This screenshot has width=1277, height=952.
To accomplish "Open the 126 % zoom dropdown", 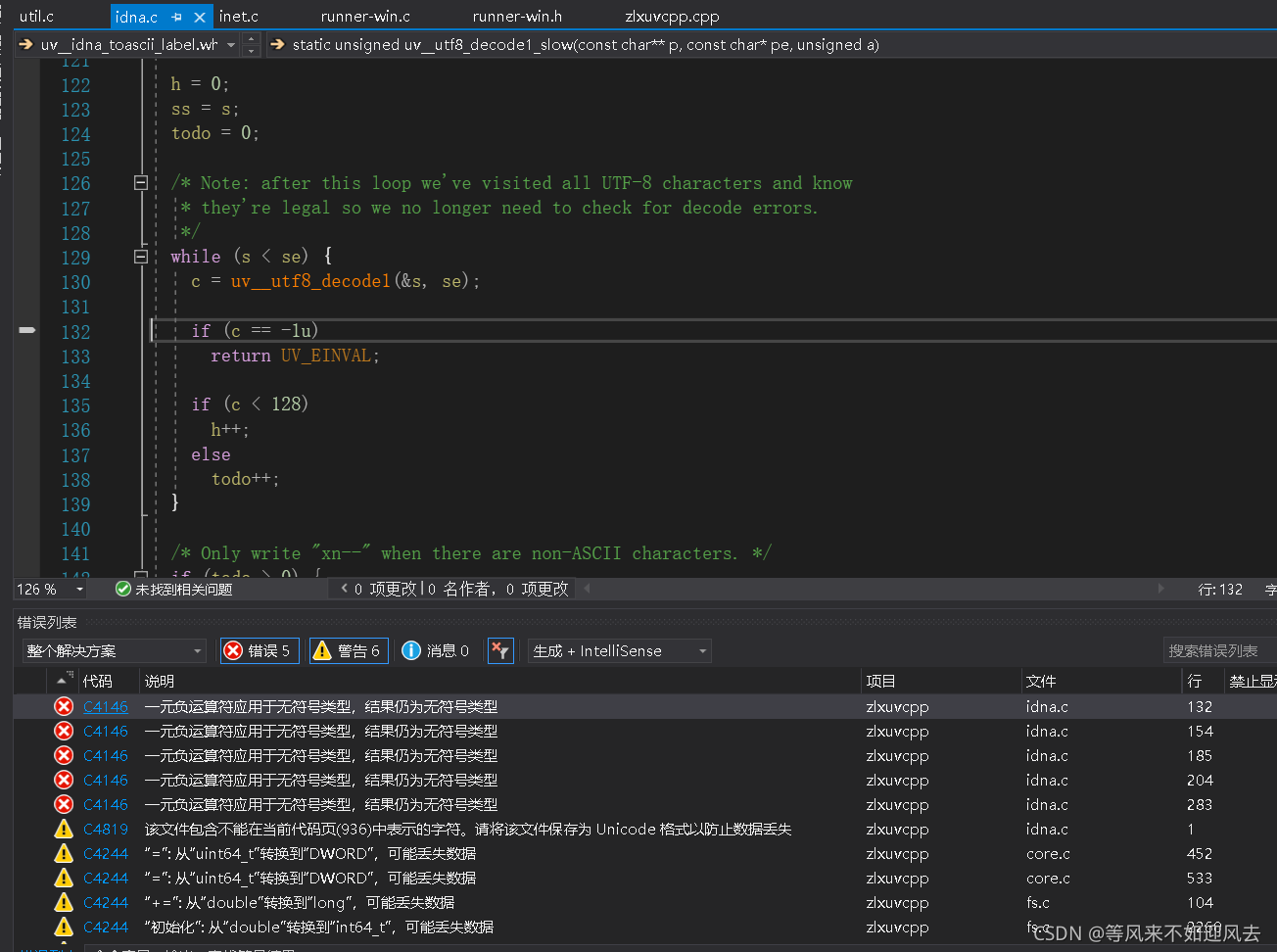I will pyautogui.click(x=79, y=589).
